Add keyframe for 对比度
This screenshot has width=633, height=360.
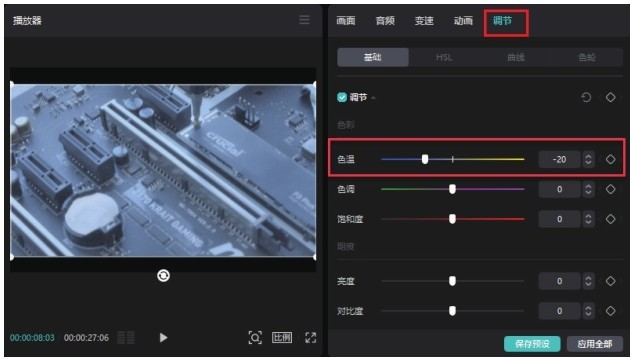(610, 311)
